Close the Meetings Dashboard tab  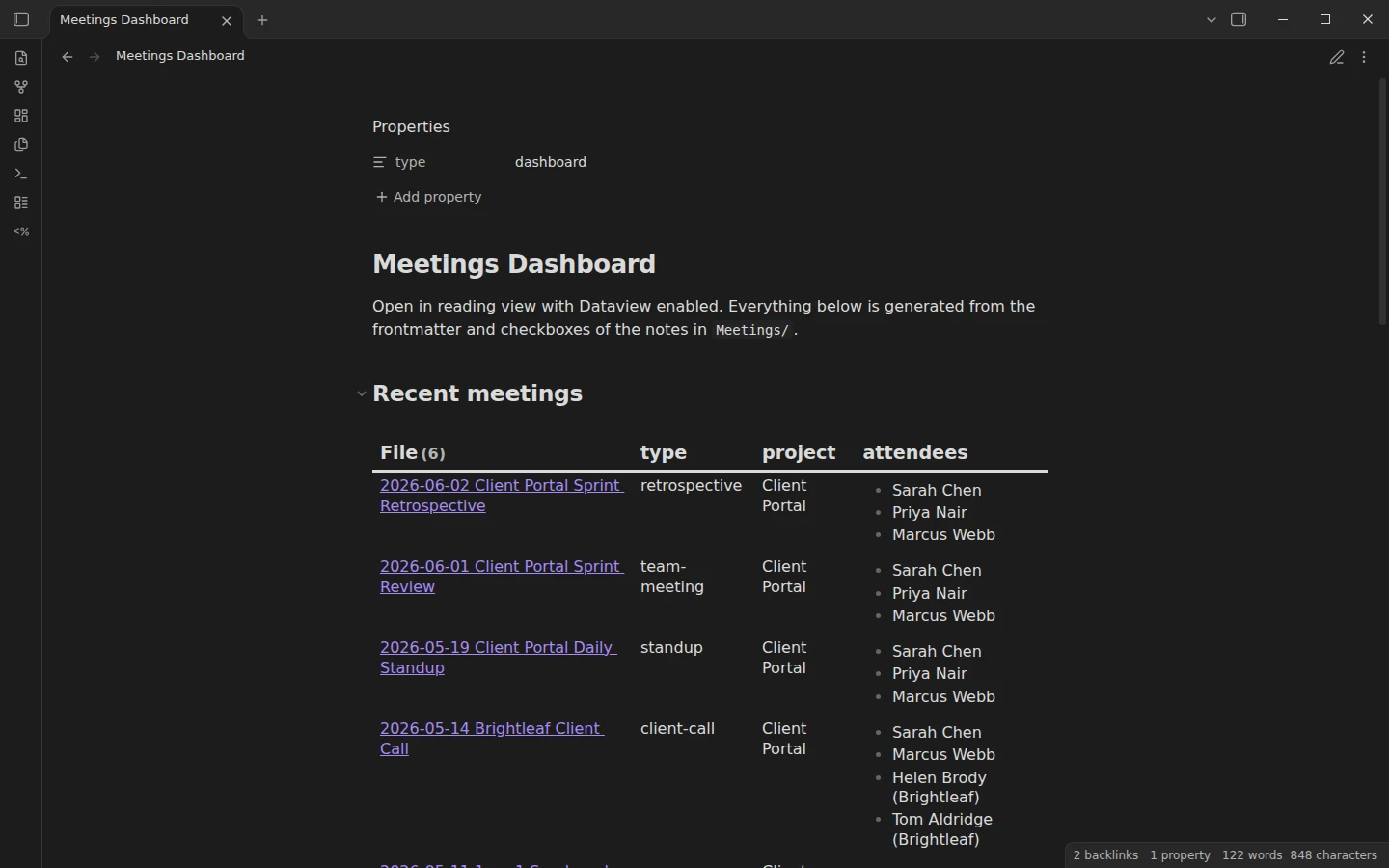227,20
